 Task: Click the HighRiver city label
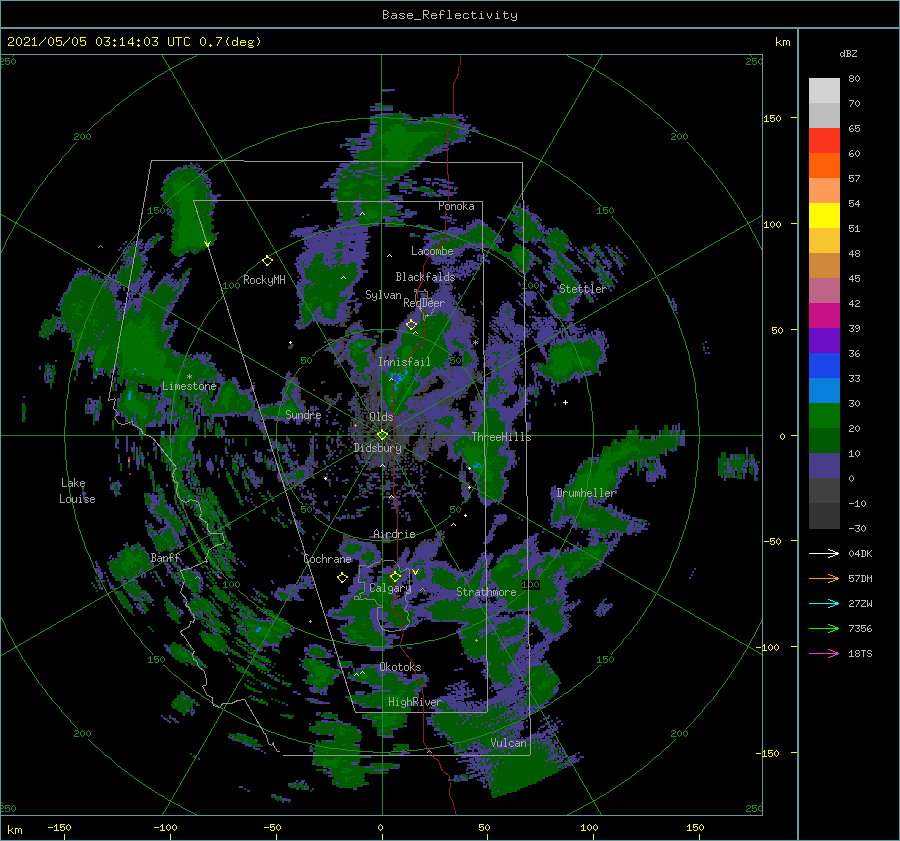[x=414, y=702]
